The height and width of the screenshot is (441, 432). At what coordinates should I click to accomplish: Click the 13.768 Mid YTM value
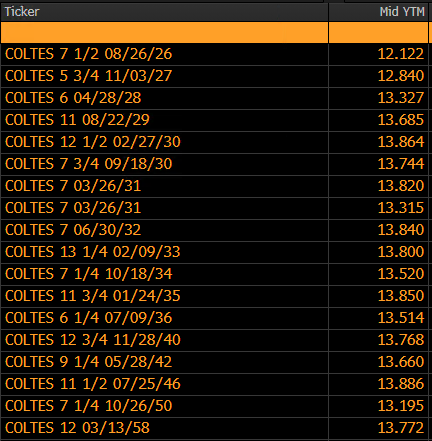(x=401, y=340)
